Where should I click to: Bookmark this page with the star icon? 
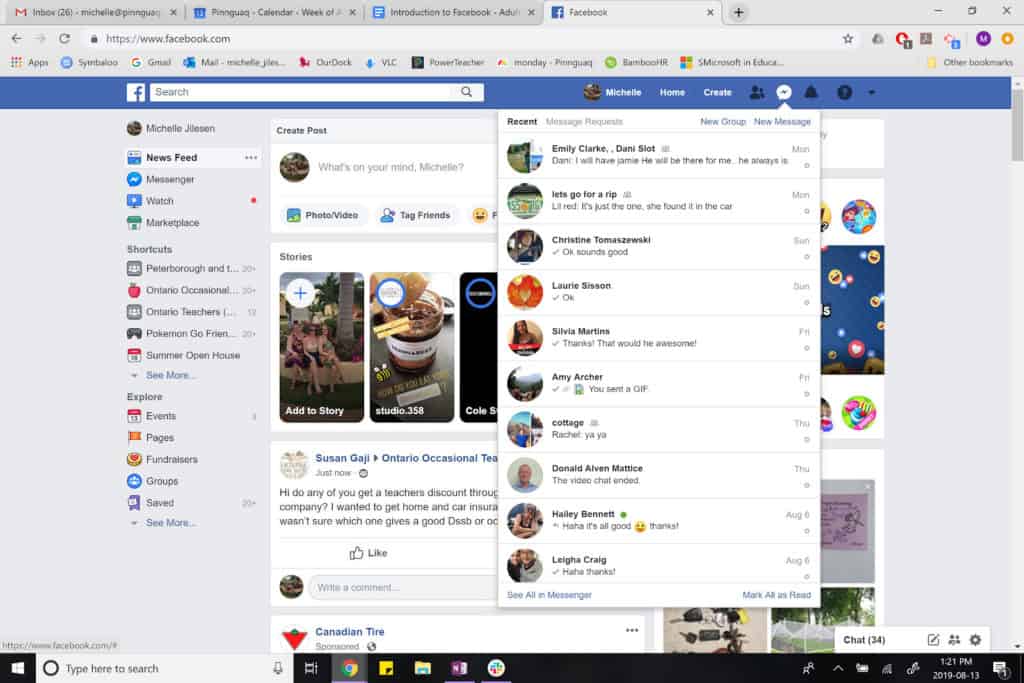coord(848,39)
